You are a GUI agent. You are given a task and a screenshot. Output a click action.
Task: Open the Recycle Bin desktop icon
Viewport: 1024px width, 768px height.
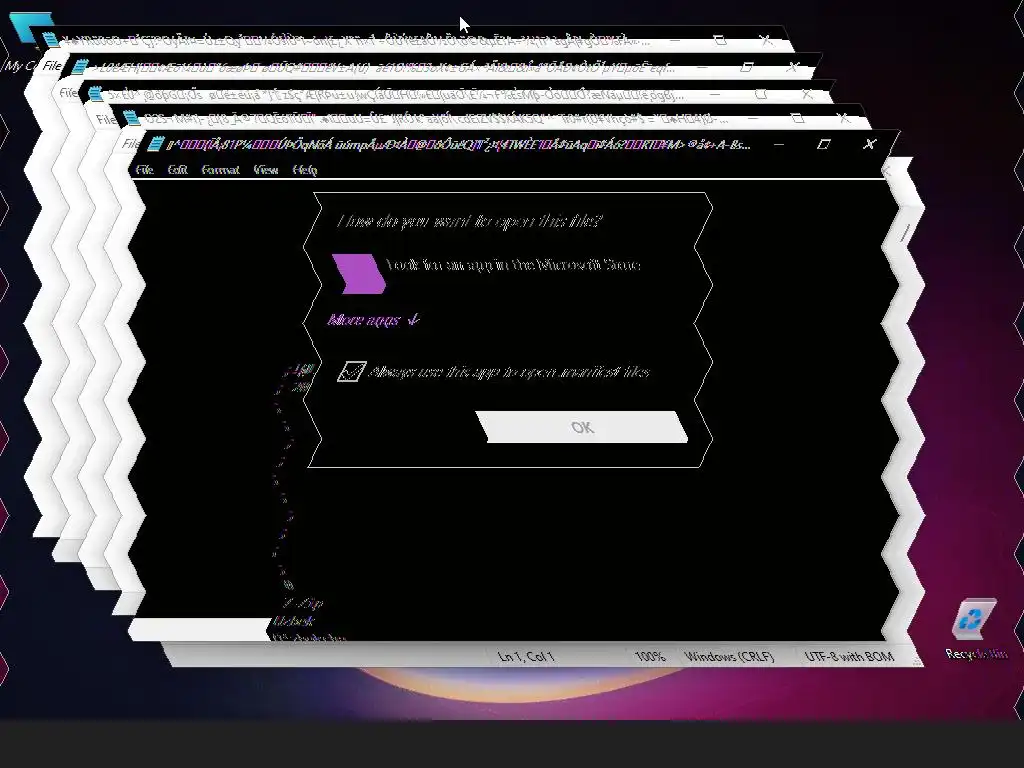pyautogui.click(x=974, y=626)
